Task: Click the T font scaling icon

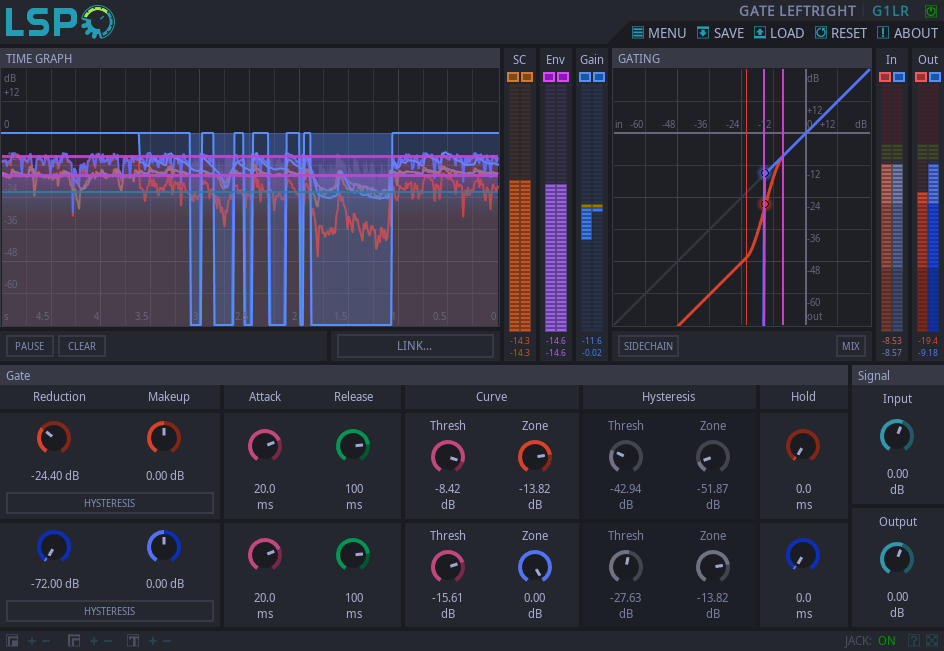Action: (x=133, y=641)
